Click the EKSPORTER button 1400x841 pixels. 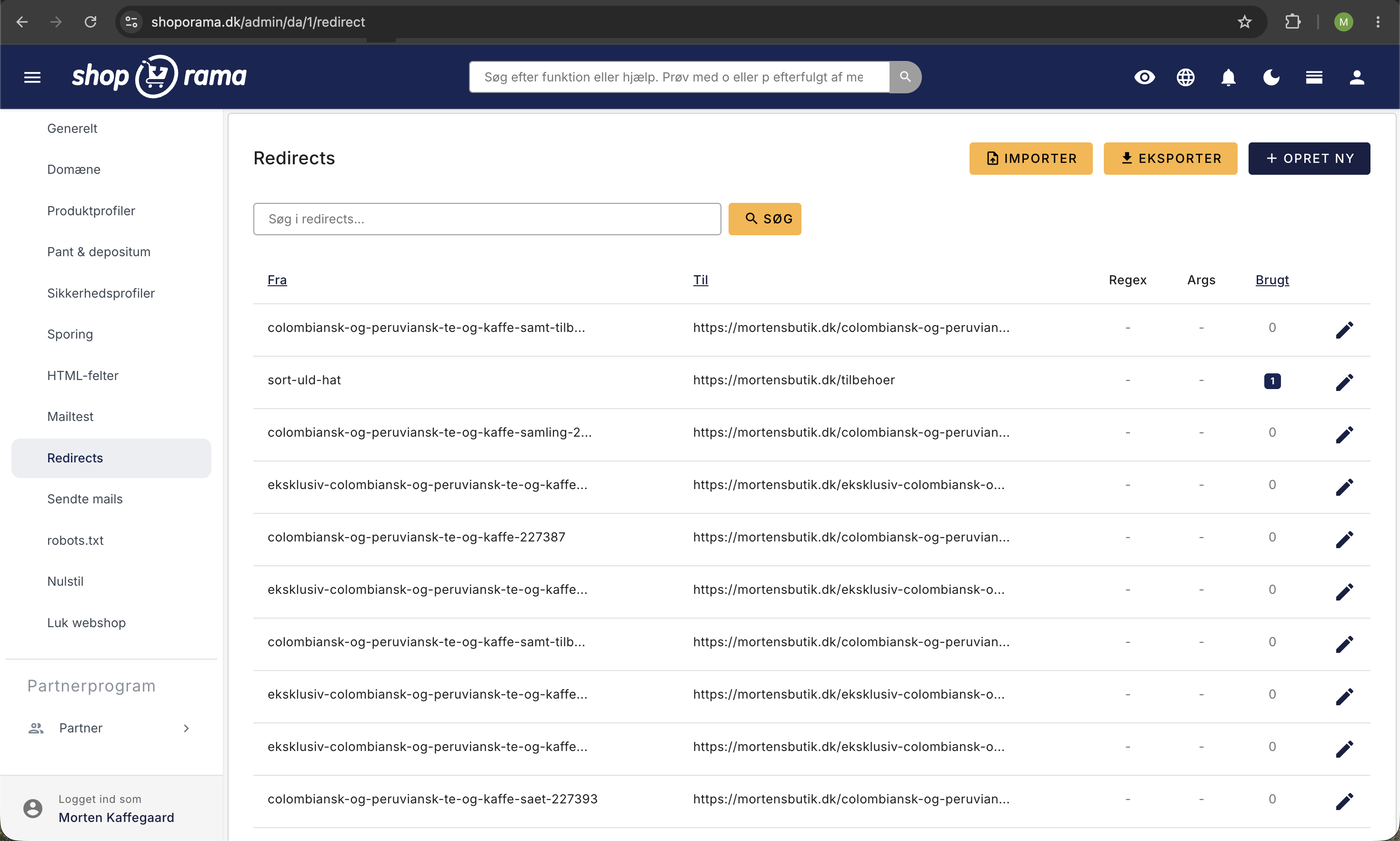pyautogui.click(x=1171, y=158)
